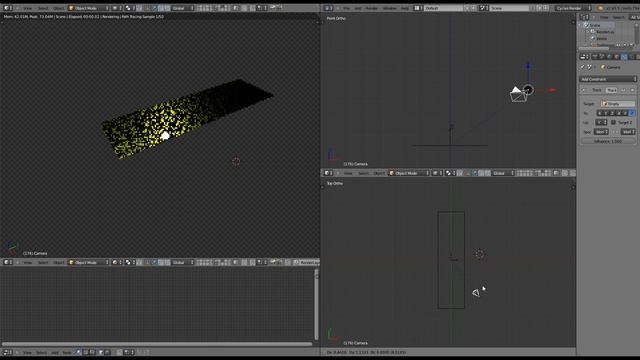Open the Render menu
640x360 pixels.
[371, 8]
